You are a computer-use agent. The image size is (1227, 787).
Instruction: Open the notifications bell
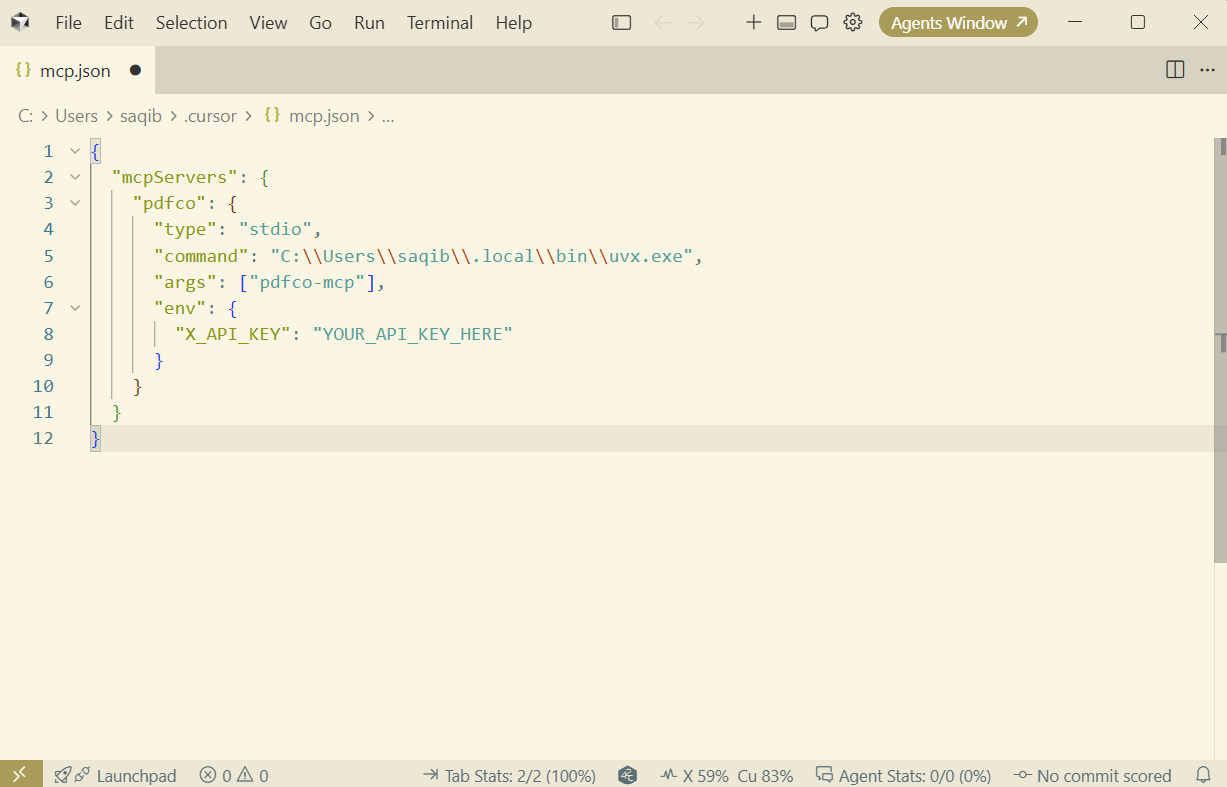coord(1204,775)
